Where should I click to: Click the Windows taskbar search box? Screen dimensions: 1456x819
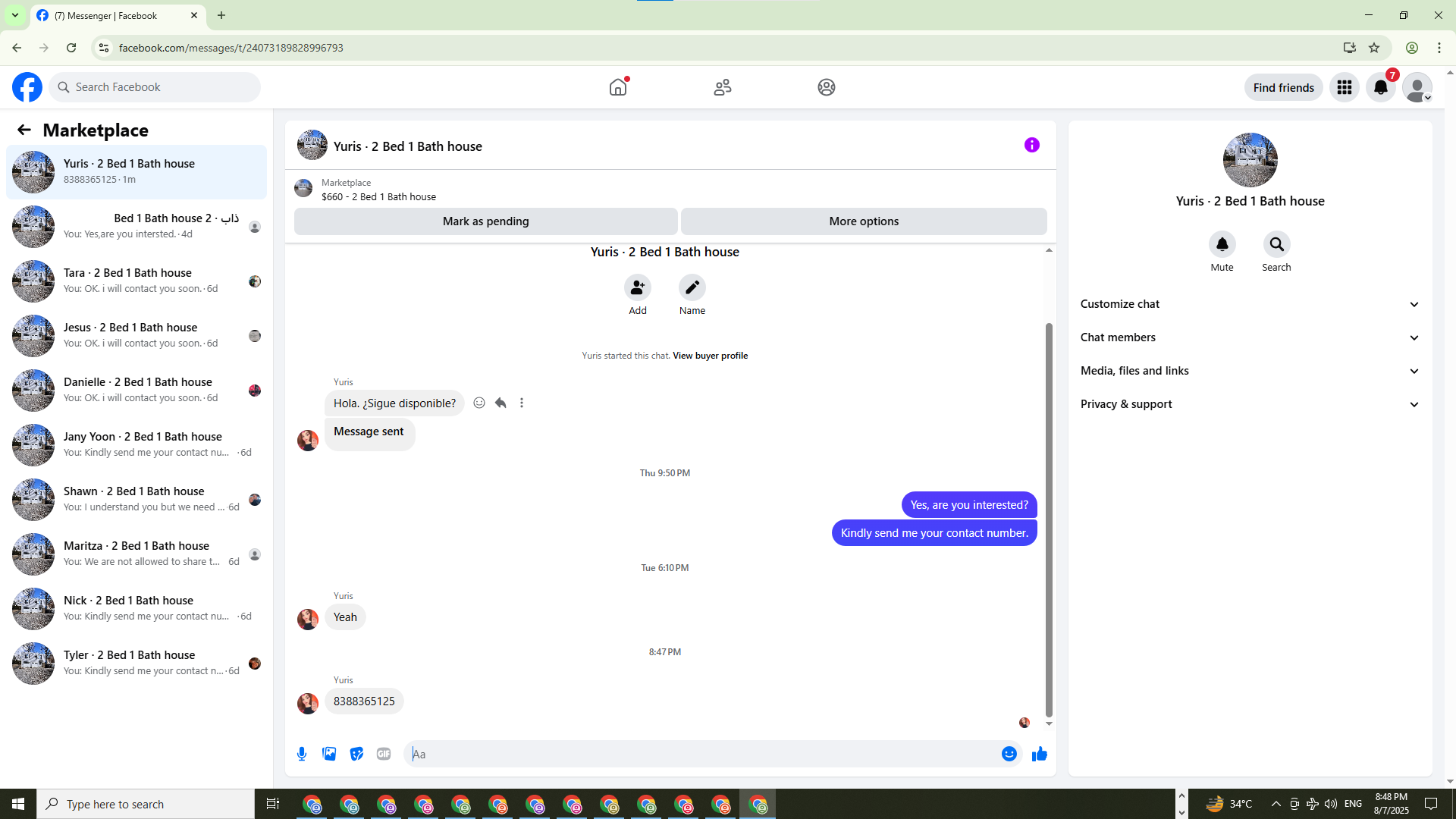pos(146,804)
